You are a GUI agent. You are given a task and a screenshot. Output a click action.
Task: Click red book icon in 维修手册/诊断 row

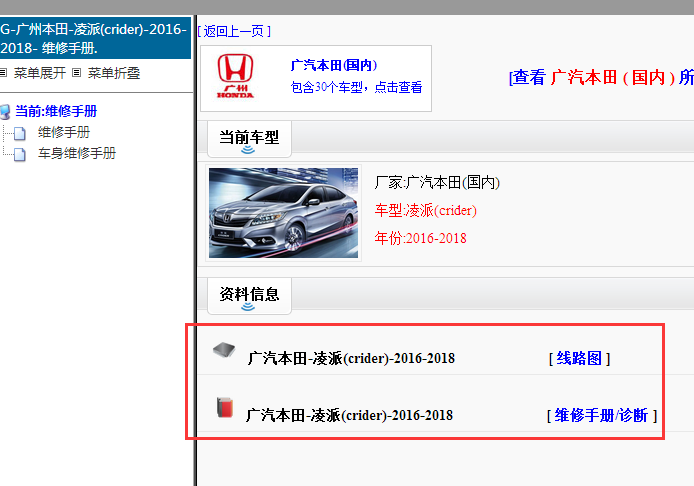pos(225,407)
